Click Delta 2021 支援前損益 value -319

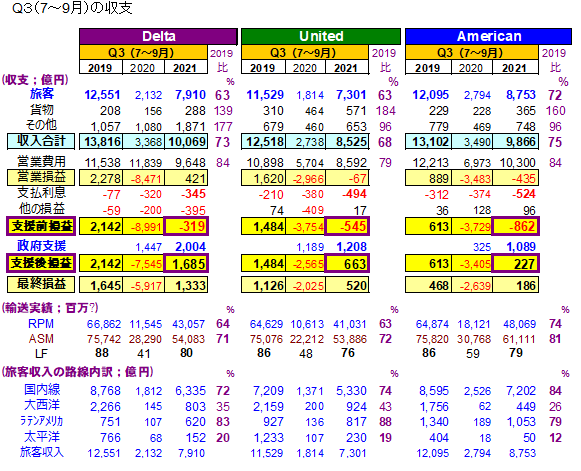point(186,226)
